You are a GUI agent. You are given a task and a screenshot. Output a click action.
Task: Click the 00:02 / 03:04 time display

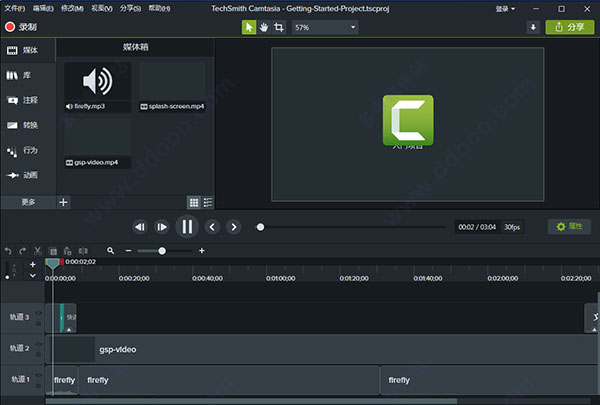click(477, 227)
